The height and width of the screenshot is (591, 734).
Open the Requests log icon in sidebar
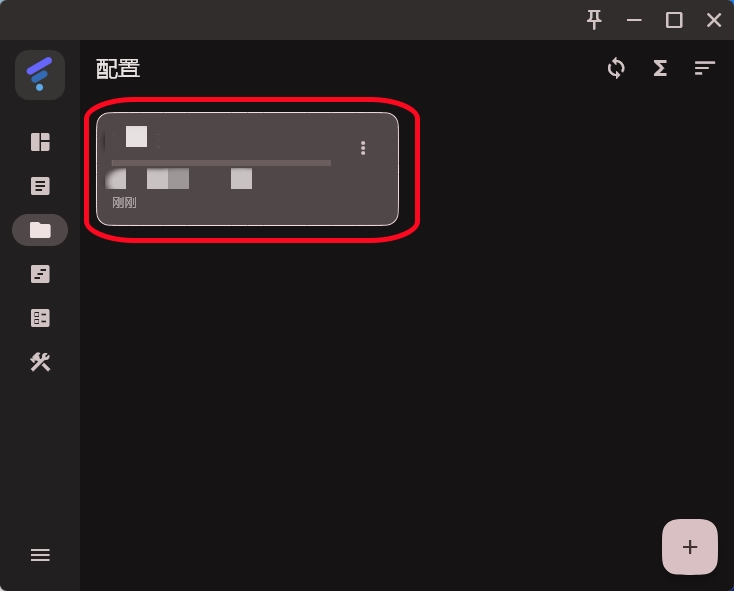40,274
